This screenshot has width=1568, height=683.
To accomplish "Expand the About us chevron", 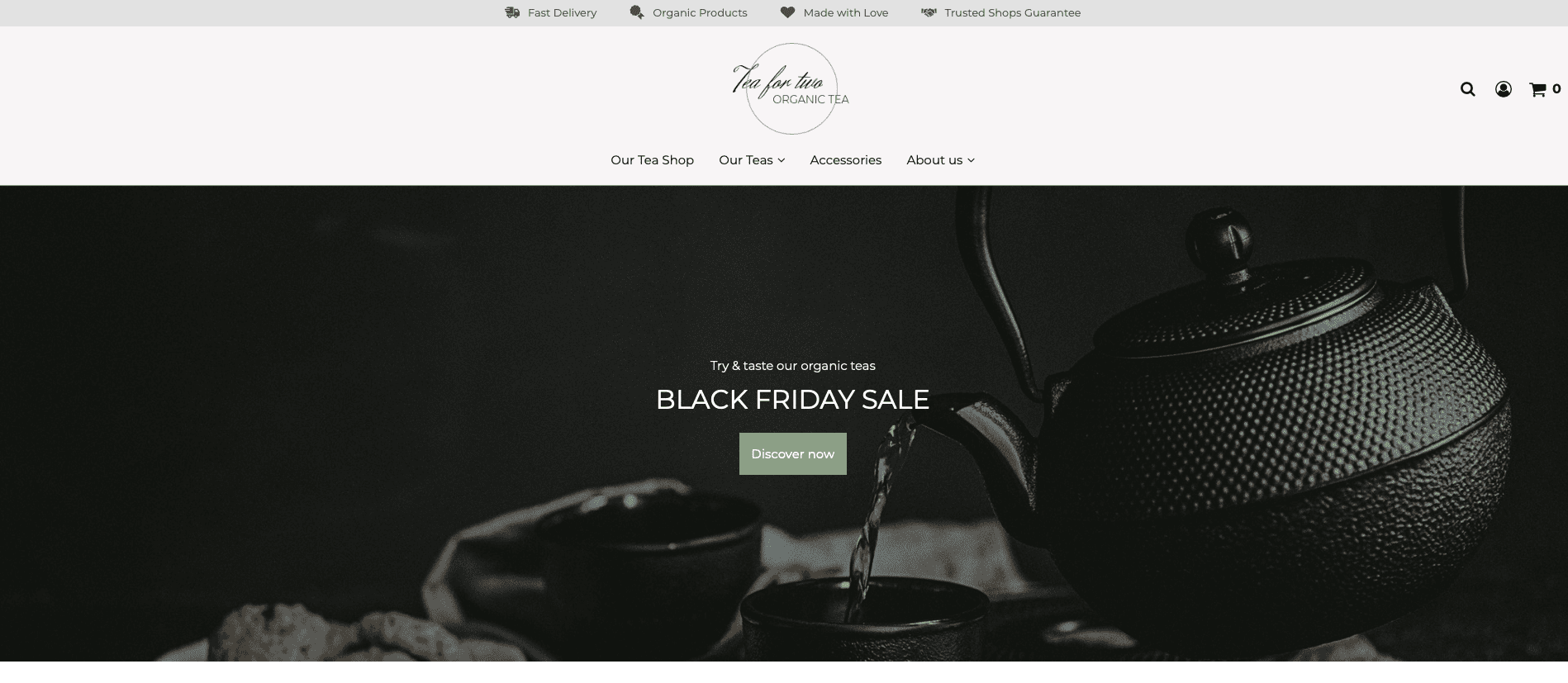I will (x=971, y=160).
